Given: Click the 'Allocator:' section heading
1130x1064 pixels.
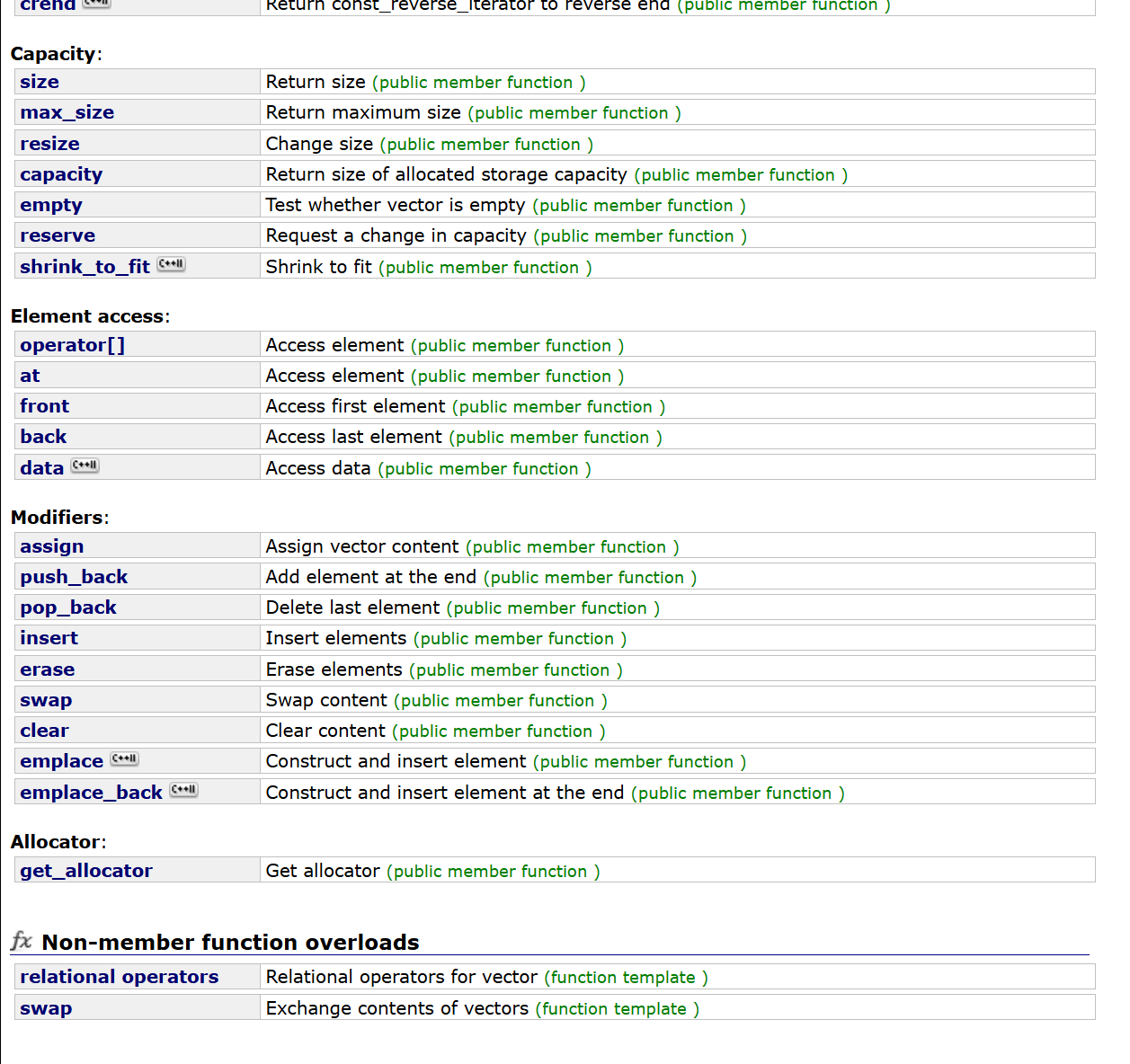Looking at the screenshot, I should click(x=58, y=842).
